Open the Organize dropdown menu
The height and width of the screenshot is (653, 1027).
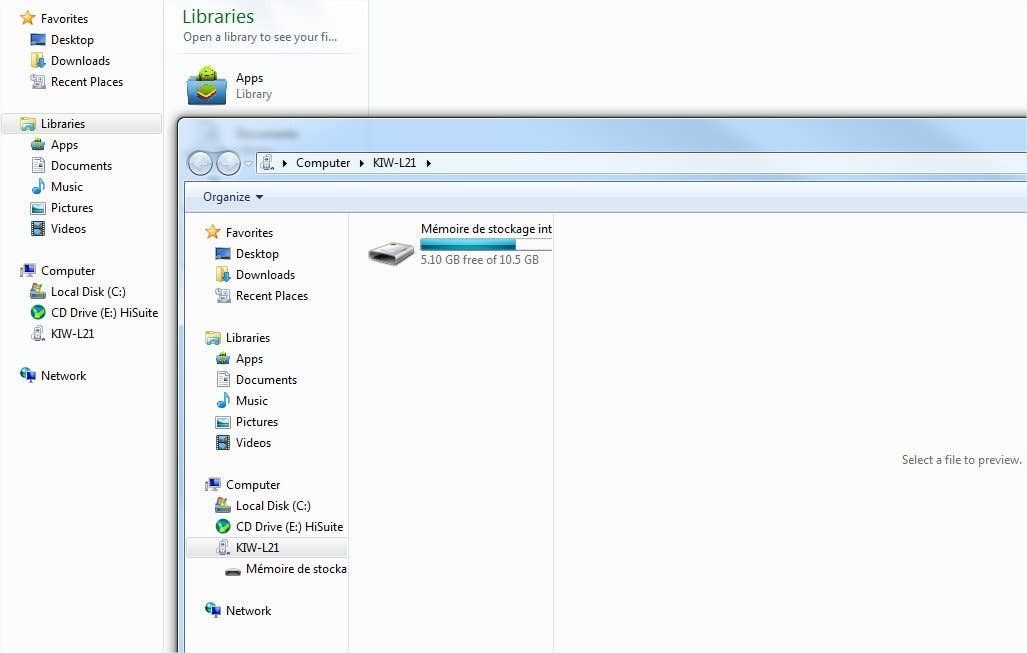[x=233, y=197]
